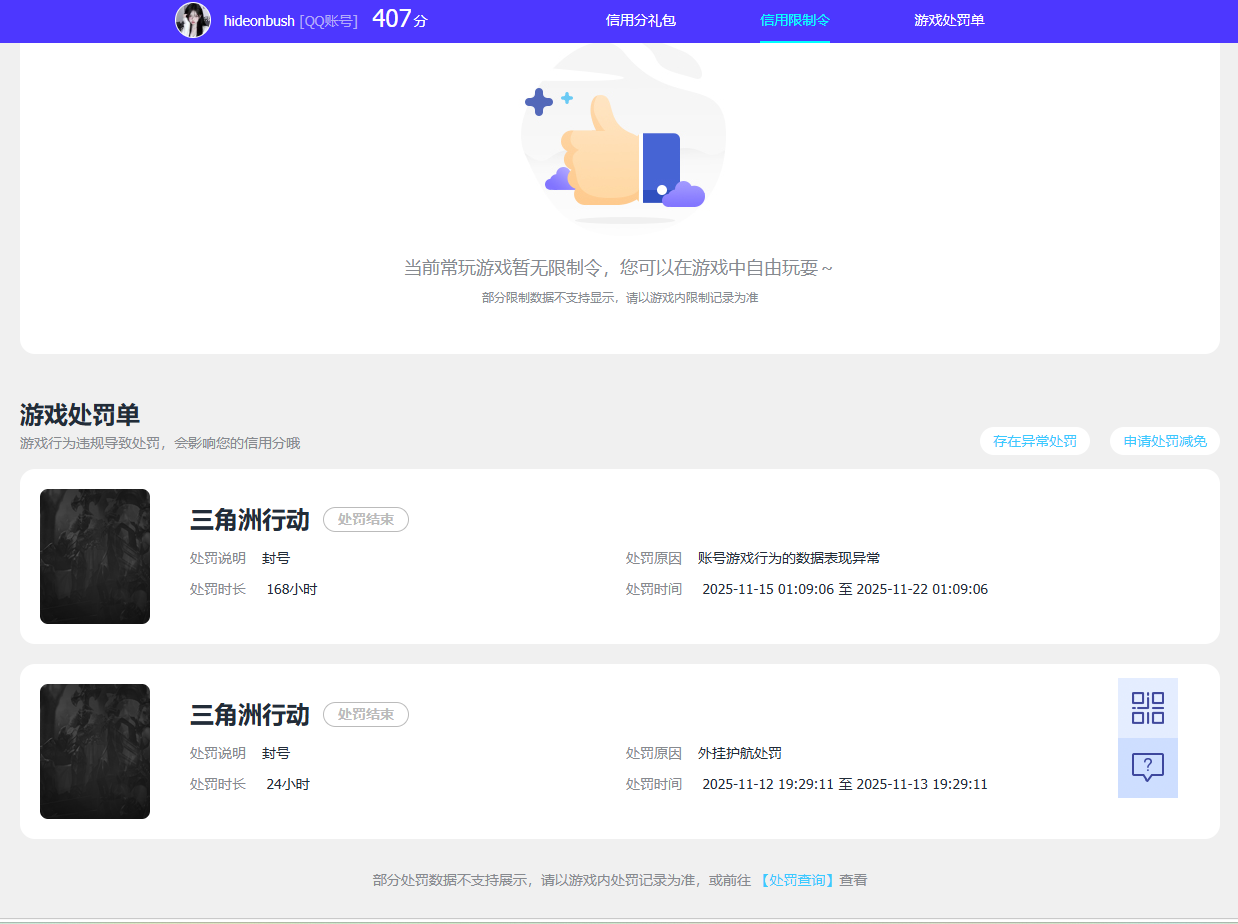Click the 游戏行为违规导致处罚 subtitle
The width and height of the screenshot is (1238, 924).
tap(160, 443)
